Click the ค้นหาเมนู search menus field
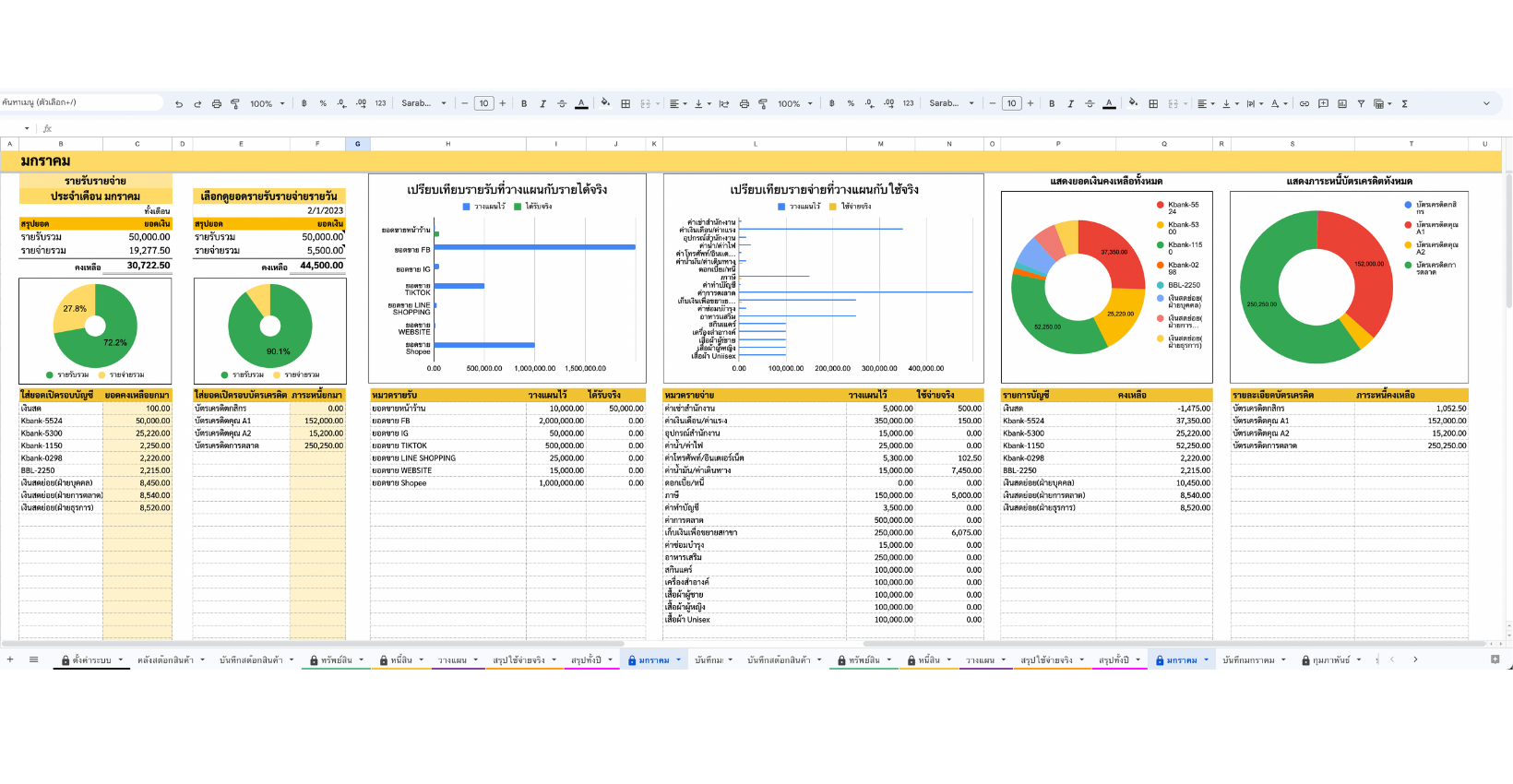Viewport: 1513px width, 784px height. click(x=82, y=103)
